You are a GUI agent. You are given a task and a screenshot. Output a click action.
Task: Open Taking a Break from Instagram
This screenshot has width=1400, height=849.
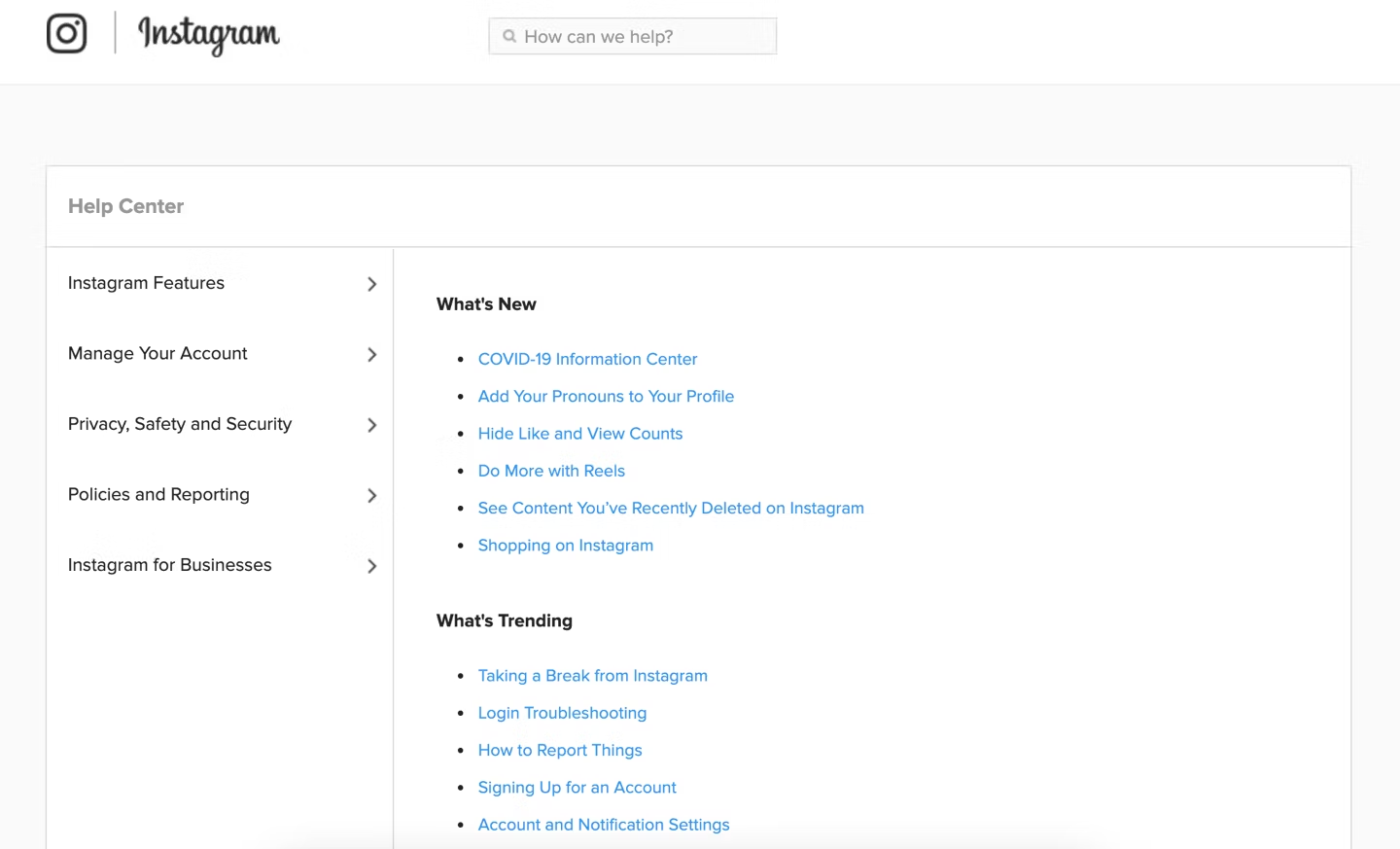tap(592, 675)
